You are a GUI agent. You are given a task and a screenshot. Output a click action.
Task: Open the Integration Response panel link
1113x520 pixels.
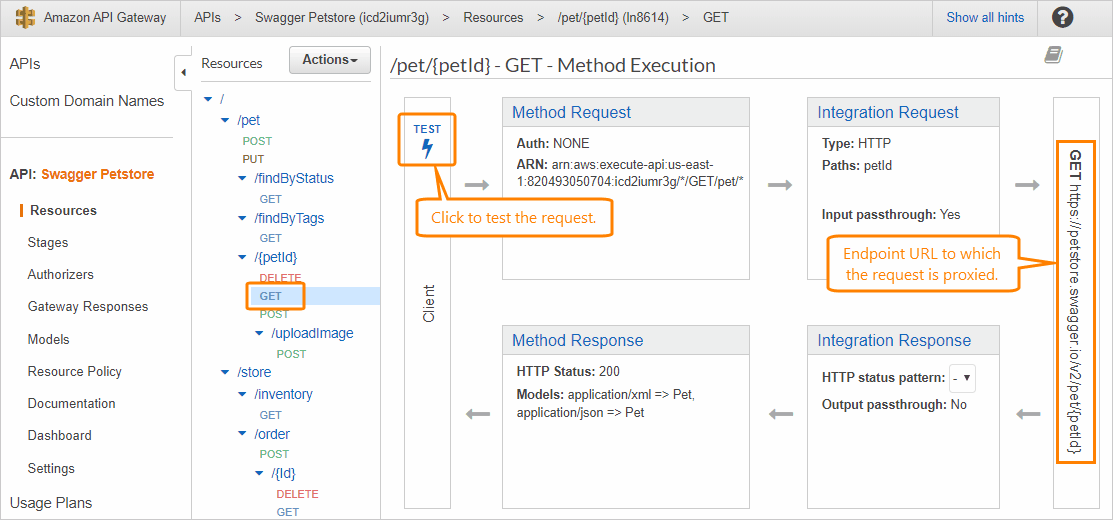click(894, 341)
